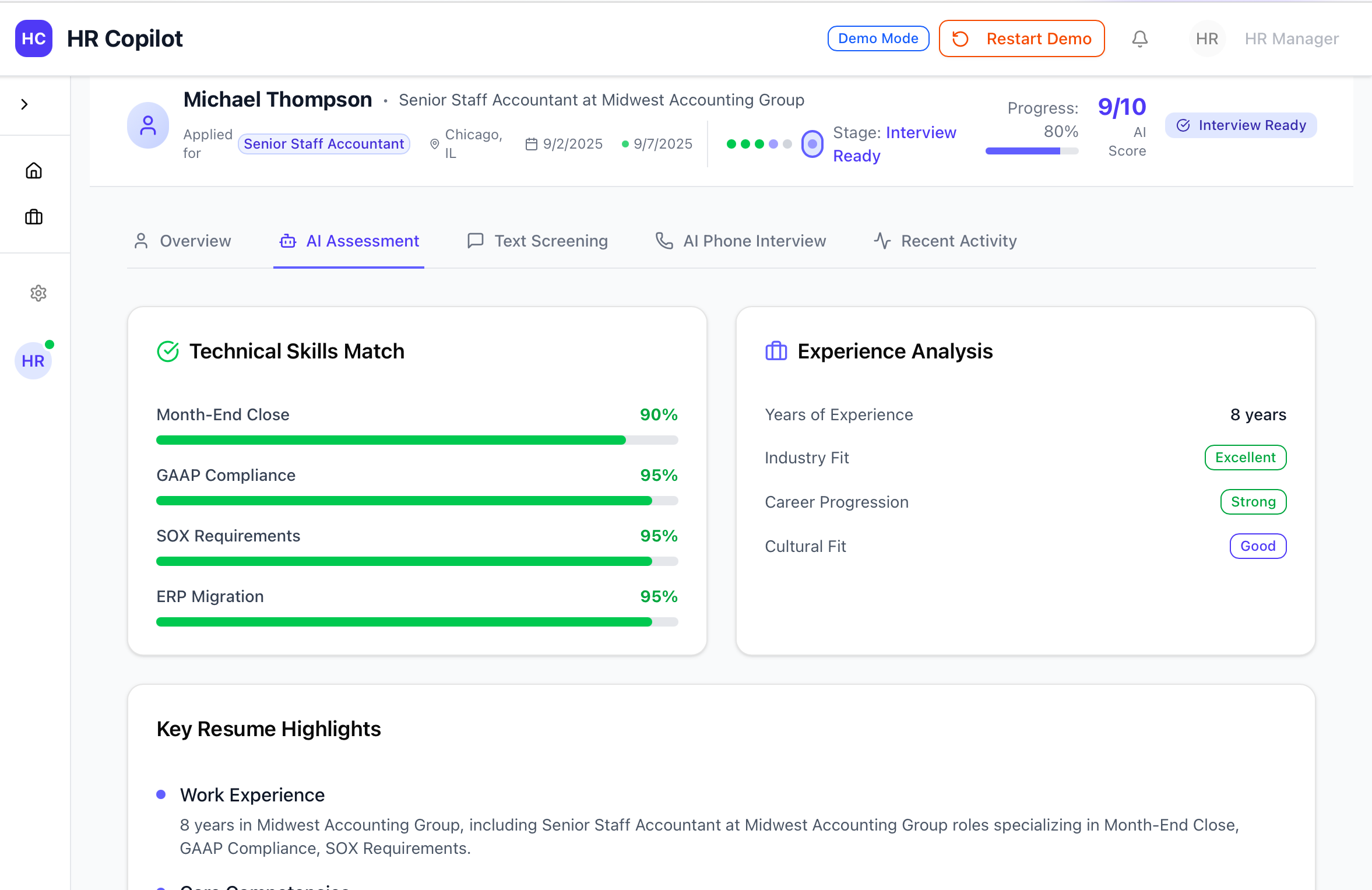The height and width of the screenshot is (890, 1372).
Task: Click the Interview Ready status badge
Action: pos(1241,125)
